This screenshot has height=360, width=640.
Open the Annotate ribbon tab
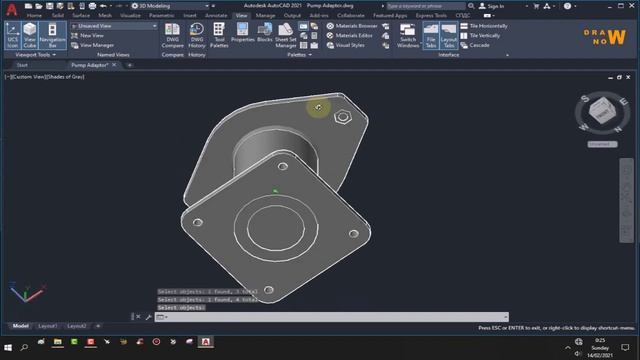pos(216,16)
